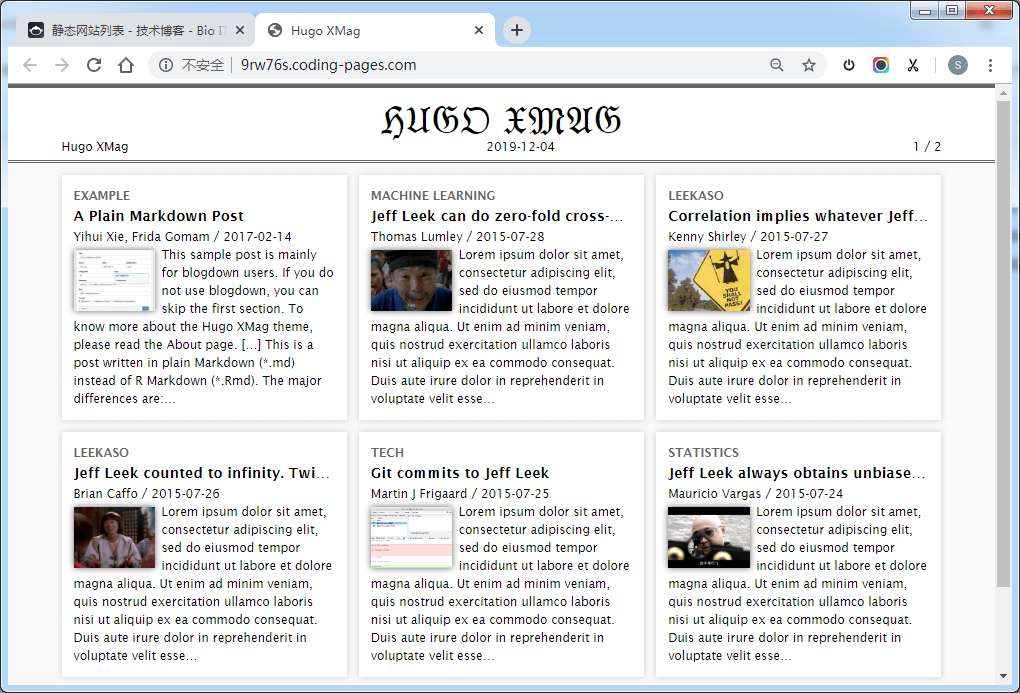This screenshot has width=1020, height=693.
Task: Open the Chrome three-dot menu
Action: [x=990, y=65]
